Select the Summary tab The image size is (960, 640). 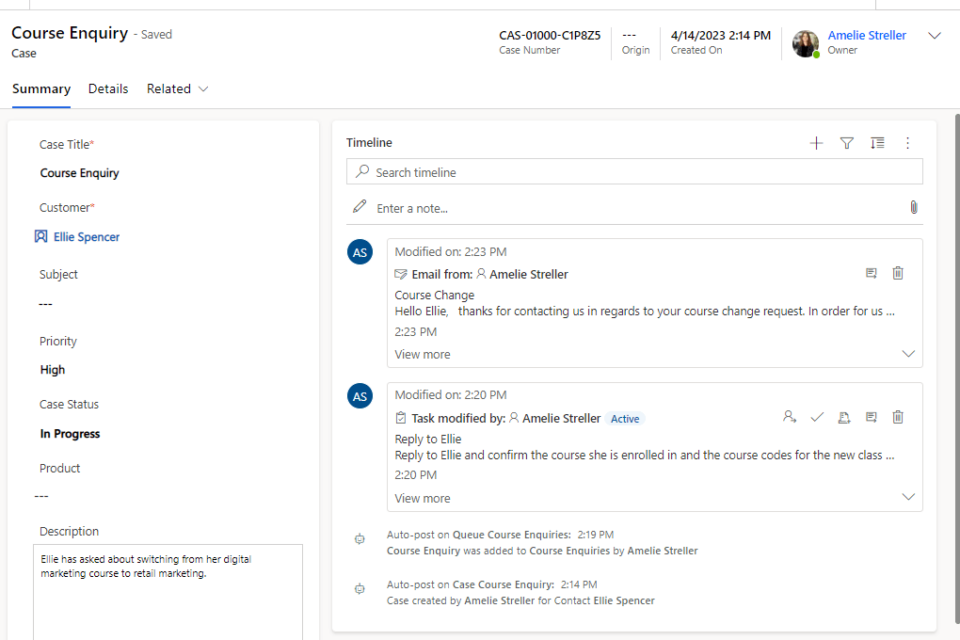[41, 89]
